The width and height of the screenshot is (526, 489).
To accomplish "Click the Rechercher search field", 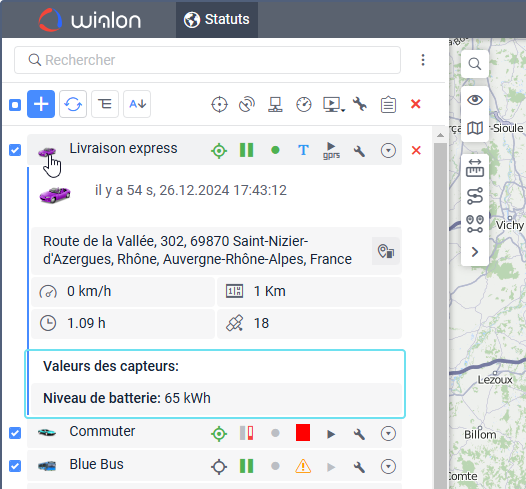I will click(x=207, y=60).
